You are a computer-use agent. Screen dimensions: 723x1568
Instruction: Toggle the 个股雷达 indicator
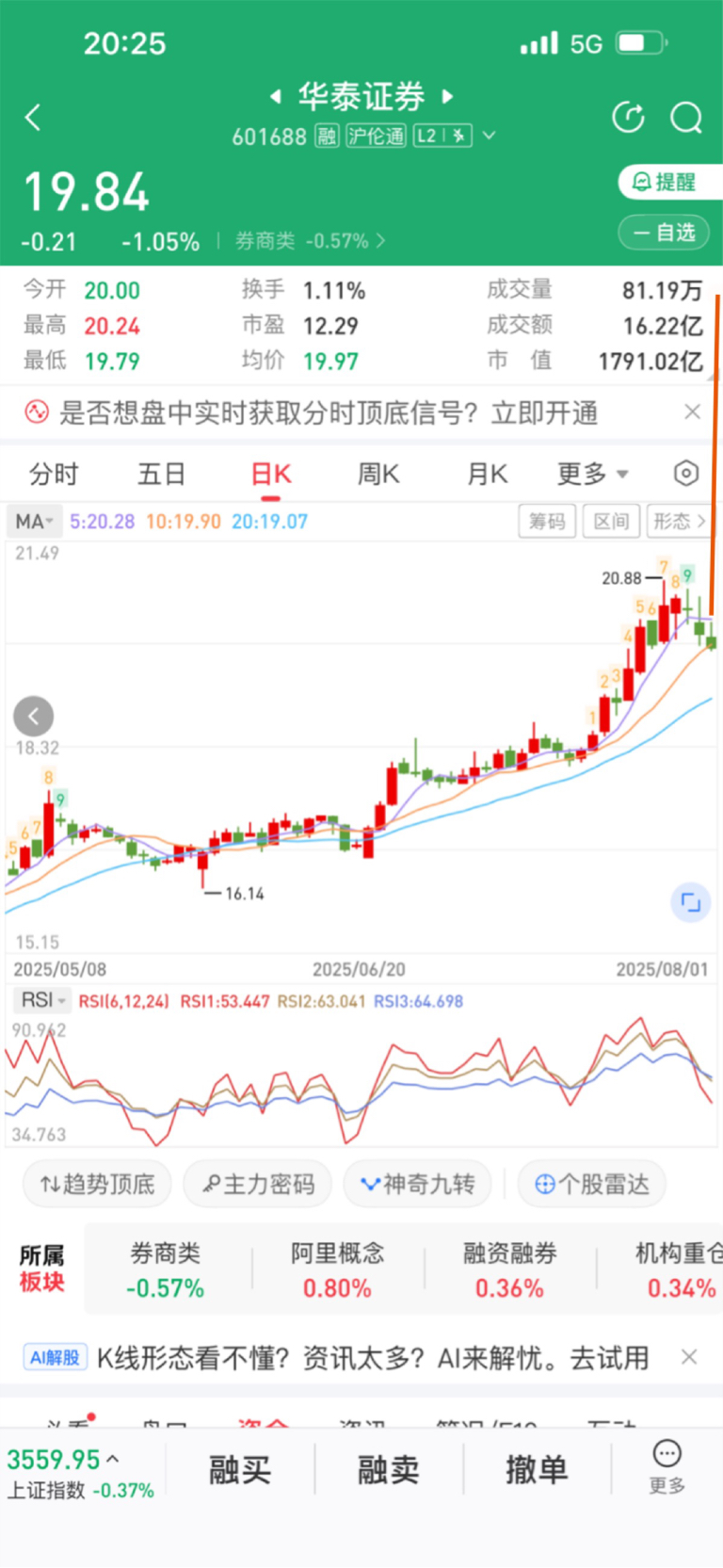pyautogui.click(x=592, y=1184)
